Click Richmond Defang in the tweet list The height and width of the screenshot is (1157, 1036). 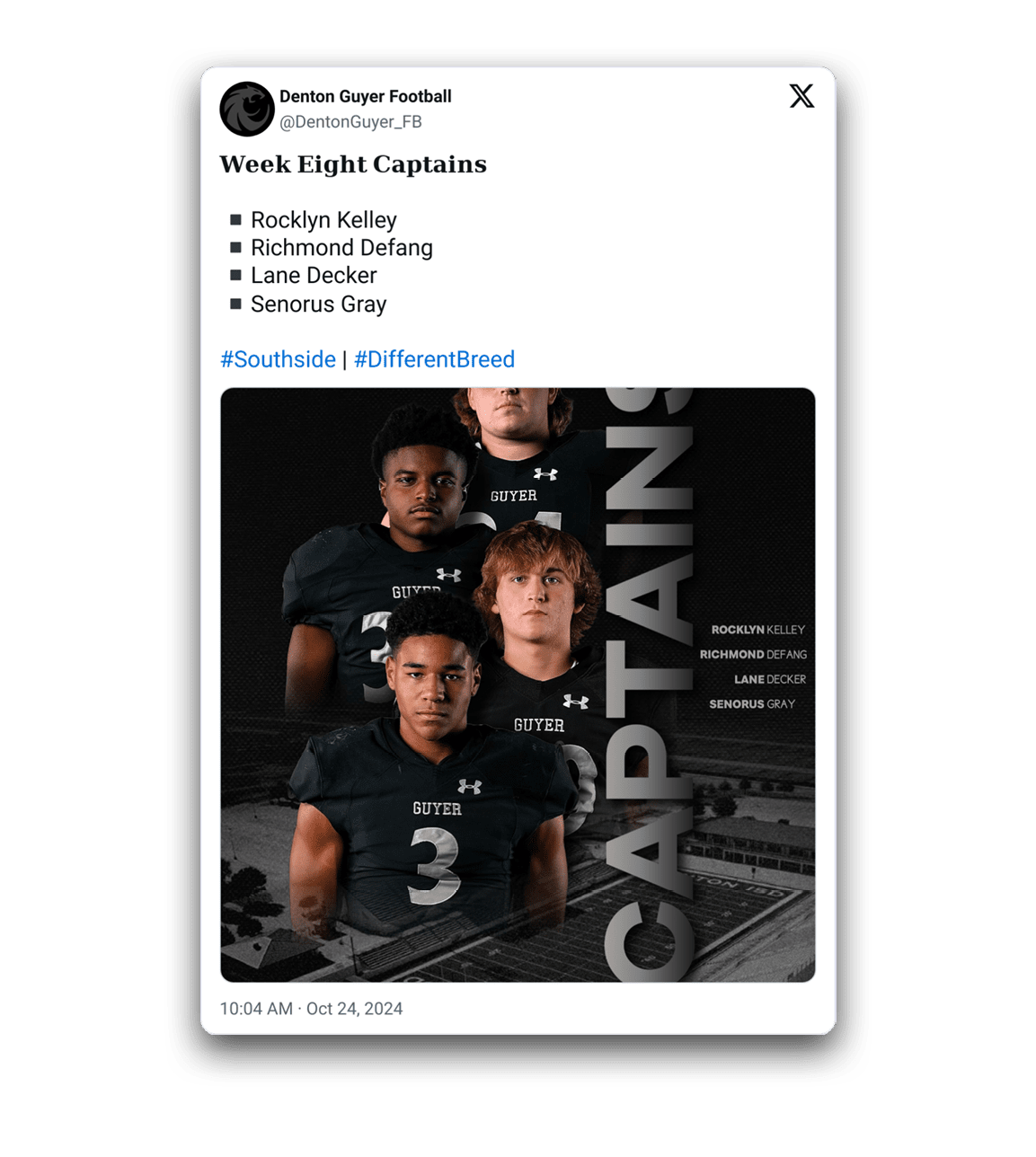341,248
